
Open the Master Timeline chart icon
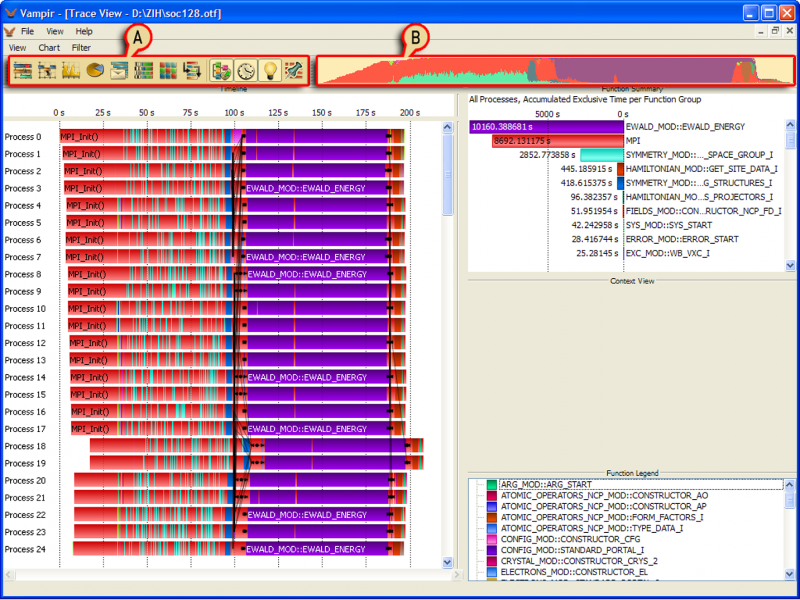[x=22, y=70]
